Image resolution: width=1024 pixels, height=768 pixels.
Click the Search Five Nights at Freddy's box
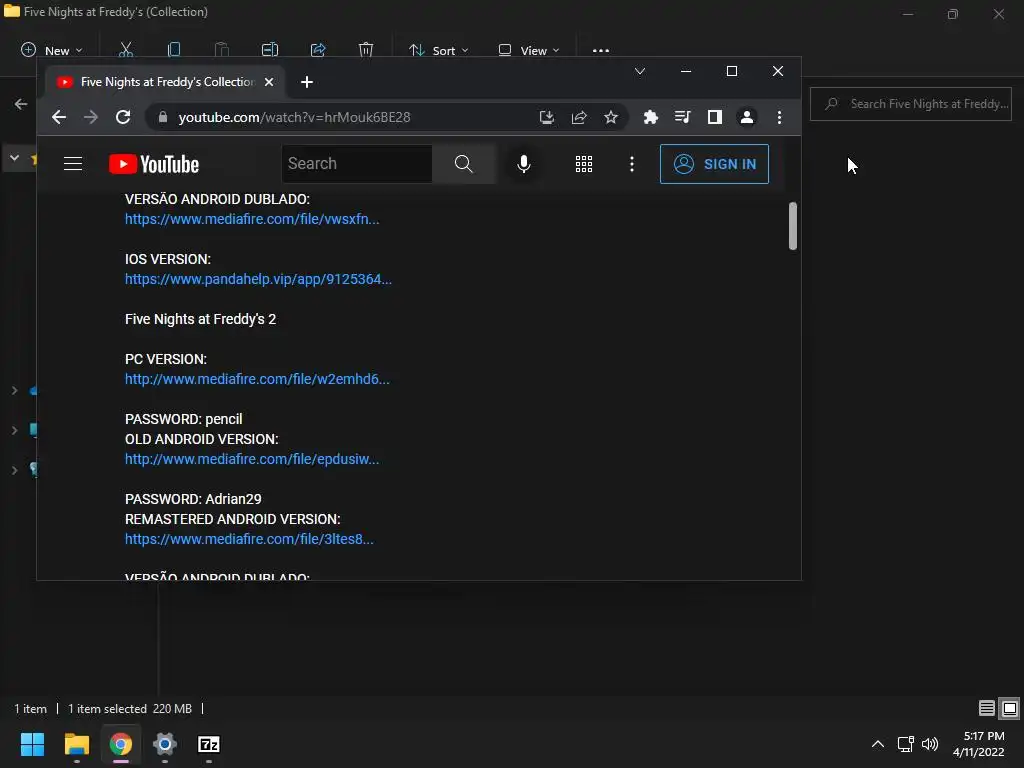[910, 104]
